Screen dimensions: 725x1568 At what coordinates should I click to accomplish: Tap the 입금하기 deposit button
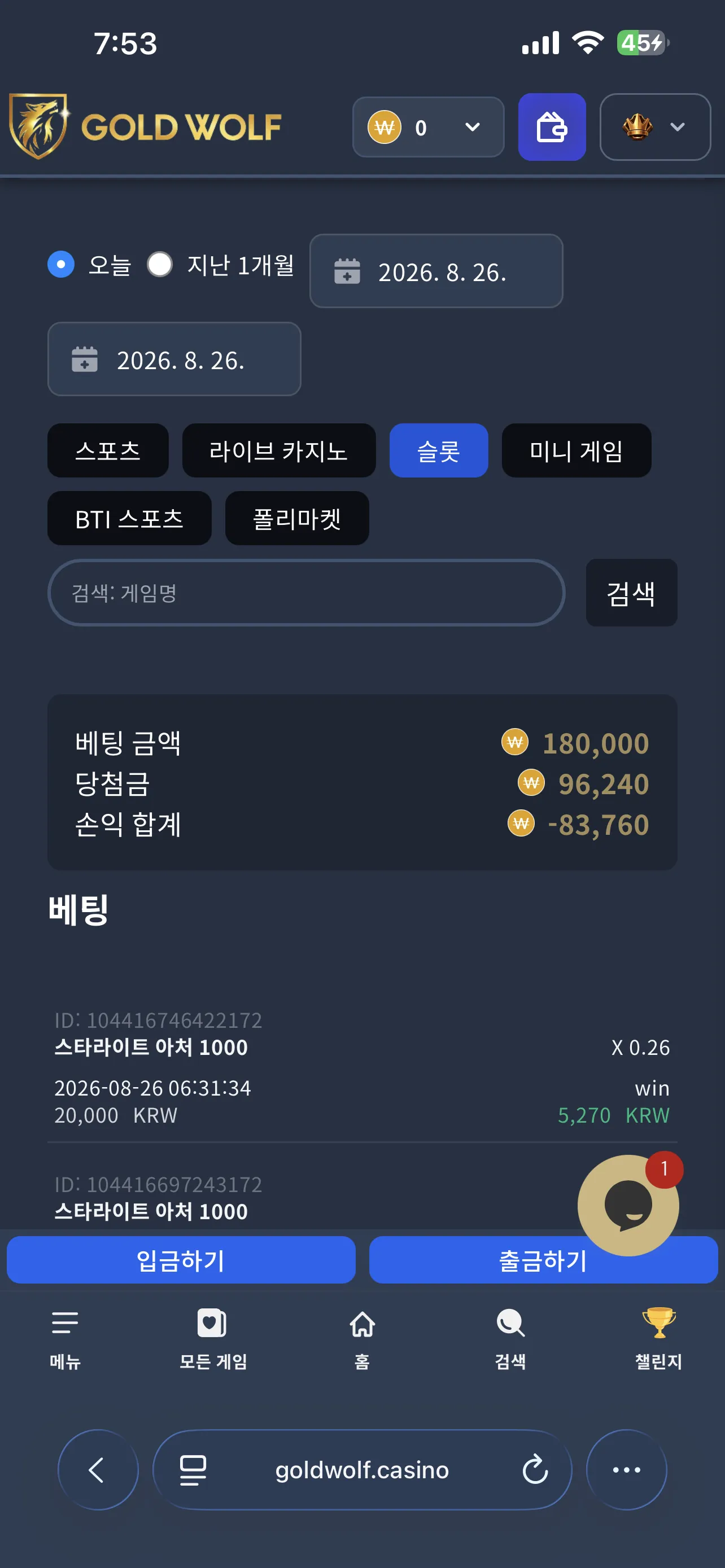181,1260
